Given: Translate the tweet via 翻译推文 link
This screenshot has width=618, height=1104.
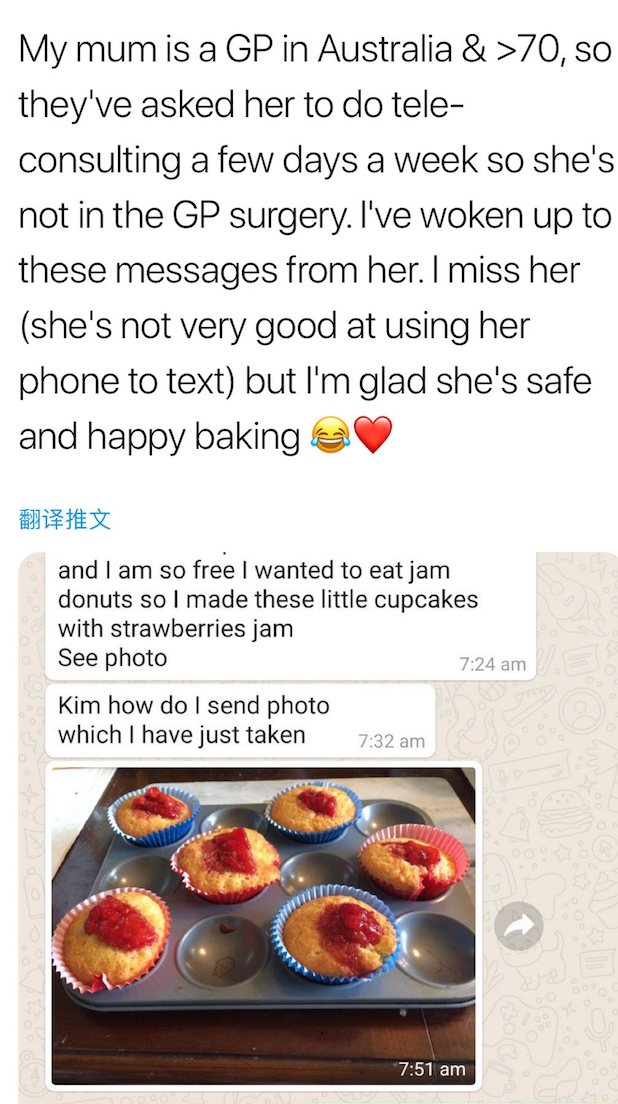Looking at the screenshot, I should click(x=64, y=520).
